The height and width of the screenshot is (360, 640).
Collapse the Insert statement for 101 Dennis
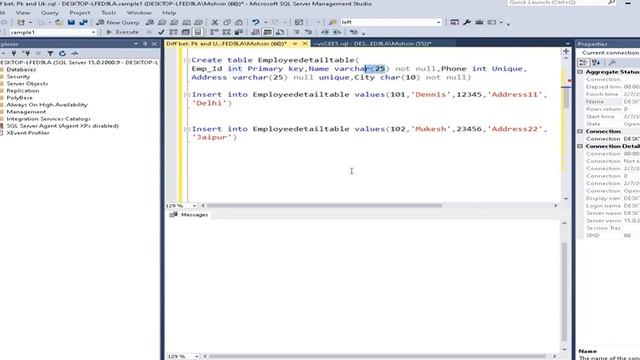pos(187,95)
